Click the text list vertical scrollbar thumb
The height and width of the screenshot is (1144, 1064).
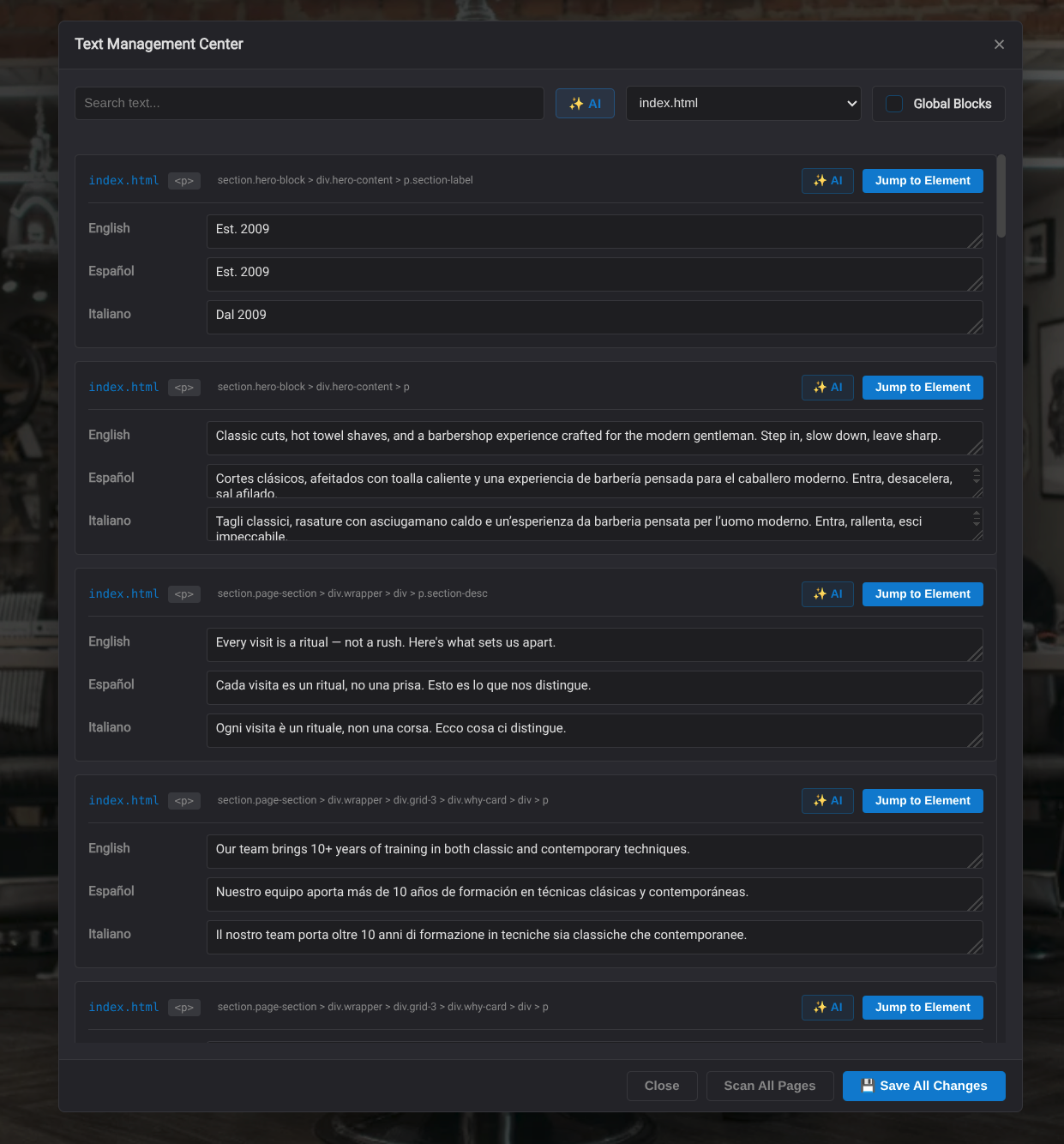(x=1001, y=196)
